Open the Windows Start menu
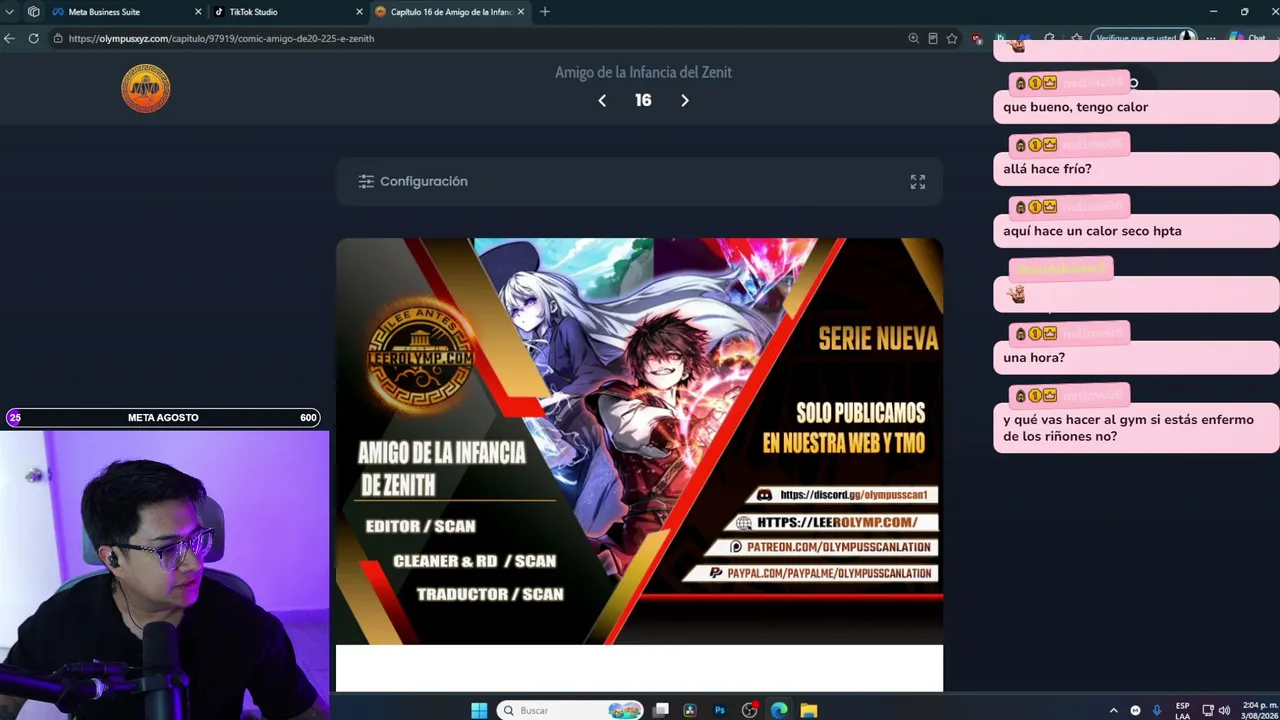1280x720 pixels. pyautogui.click(x=479, y=710)
